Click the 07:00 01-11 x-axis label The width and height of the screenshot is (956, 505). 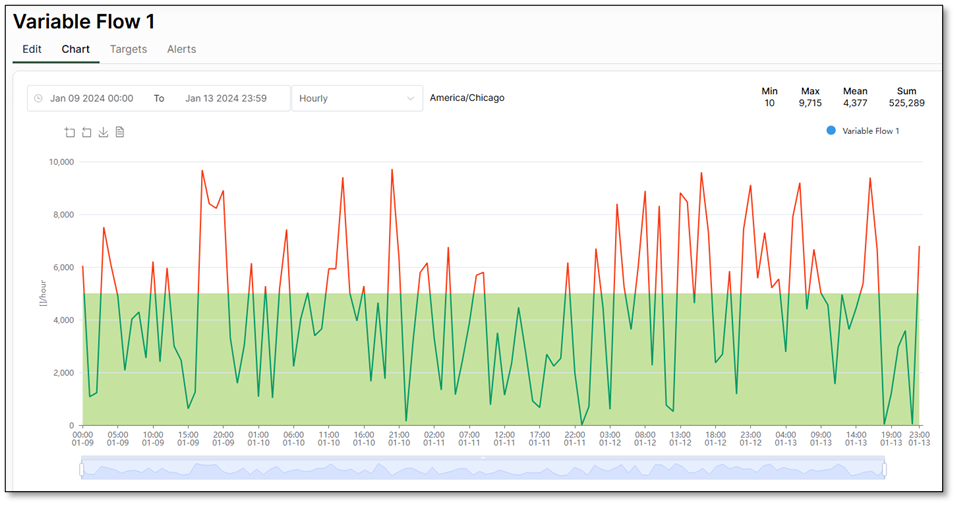click(469, 439)
